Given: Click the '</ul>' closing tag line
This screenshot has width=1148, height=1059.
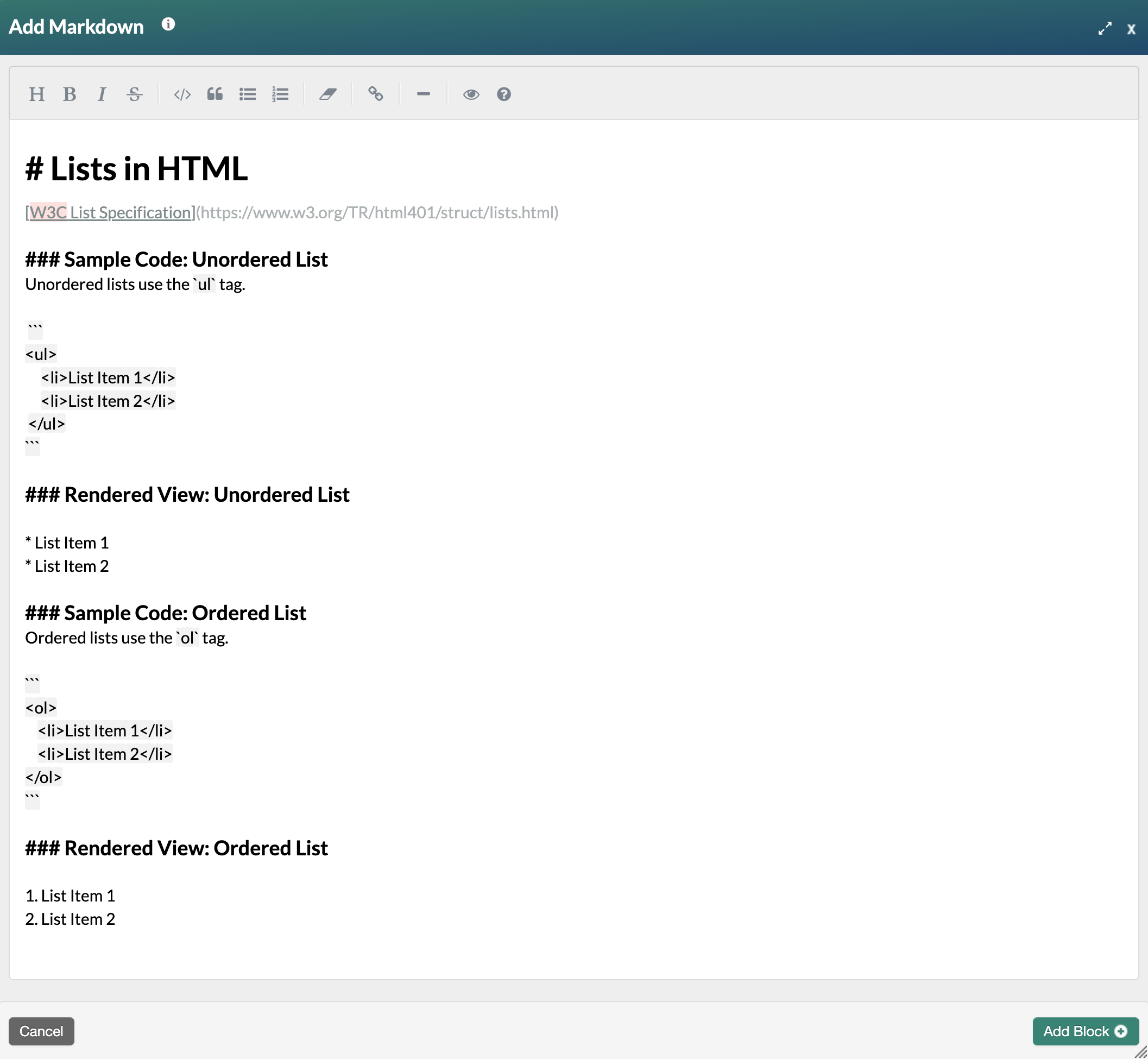Looking at the screenshot, I should click(47, 424).
